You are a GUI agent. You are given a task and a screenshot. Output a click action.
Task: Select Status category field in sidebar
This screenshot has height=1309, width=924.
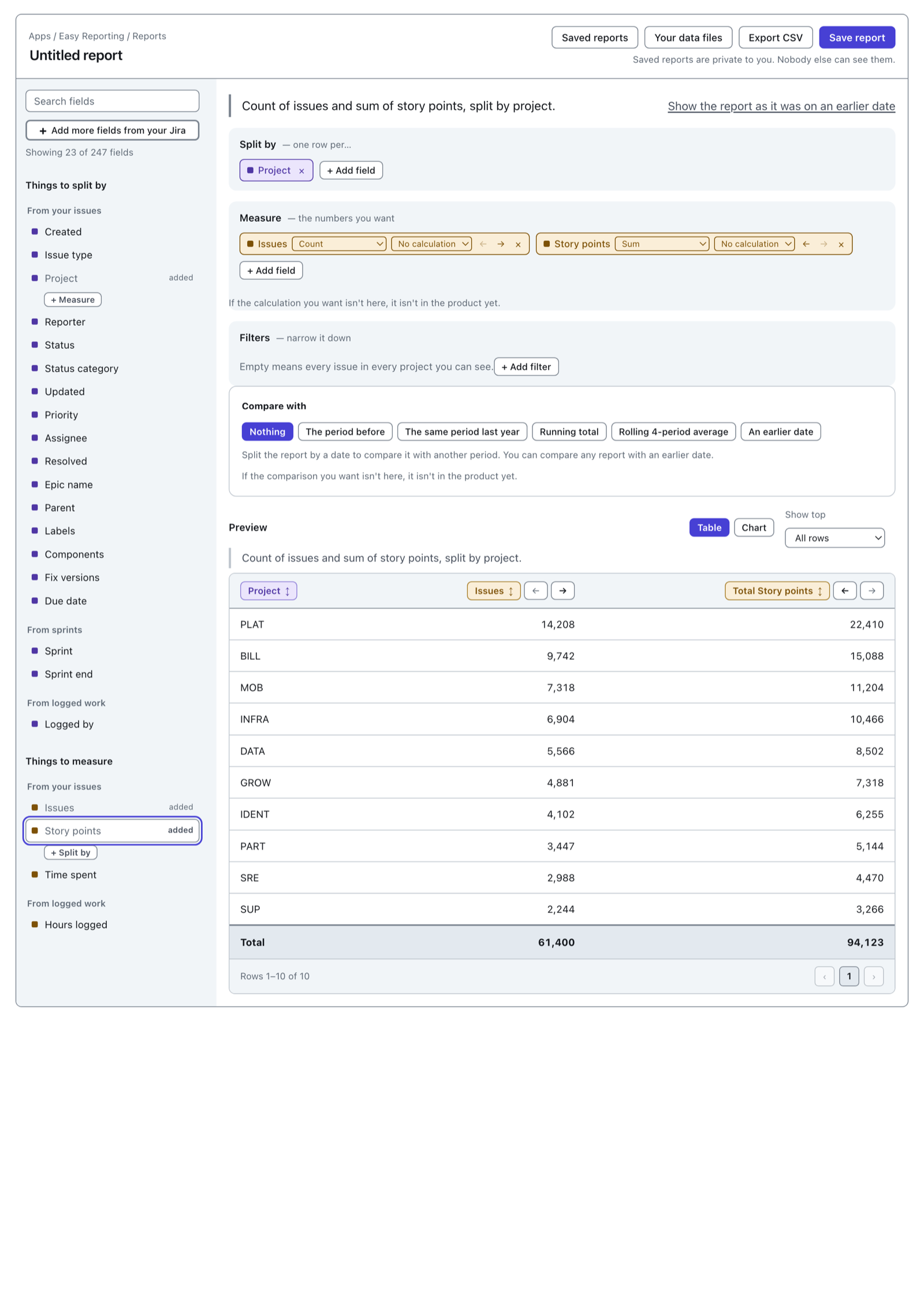click(113, 369)
